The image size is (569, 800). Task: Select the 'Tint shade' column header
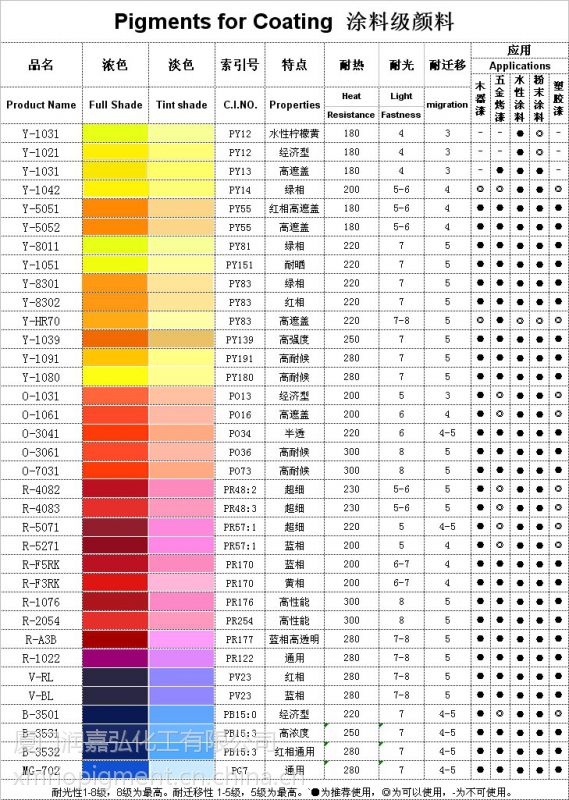click(x=181, y=105)
